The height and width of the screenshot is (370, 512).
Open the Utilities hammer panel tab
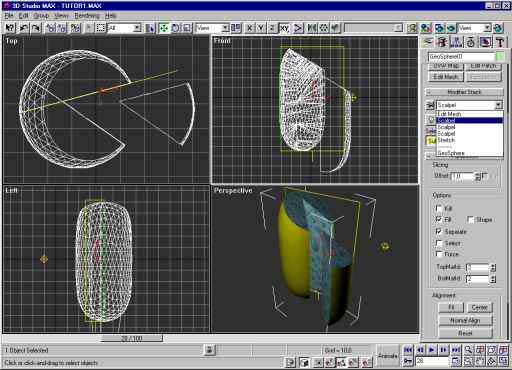point(500,42)
